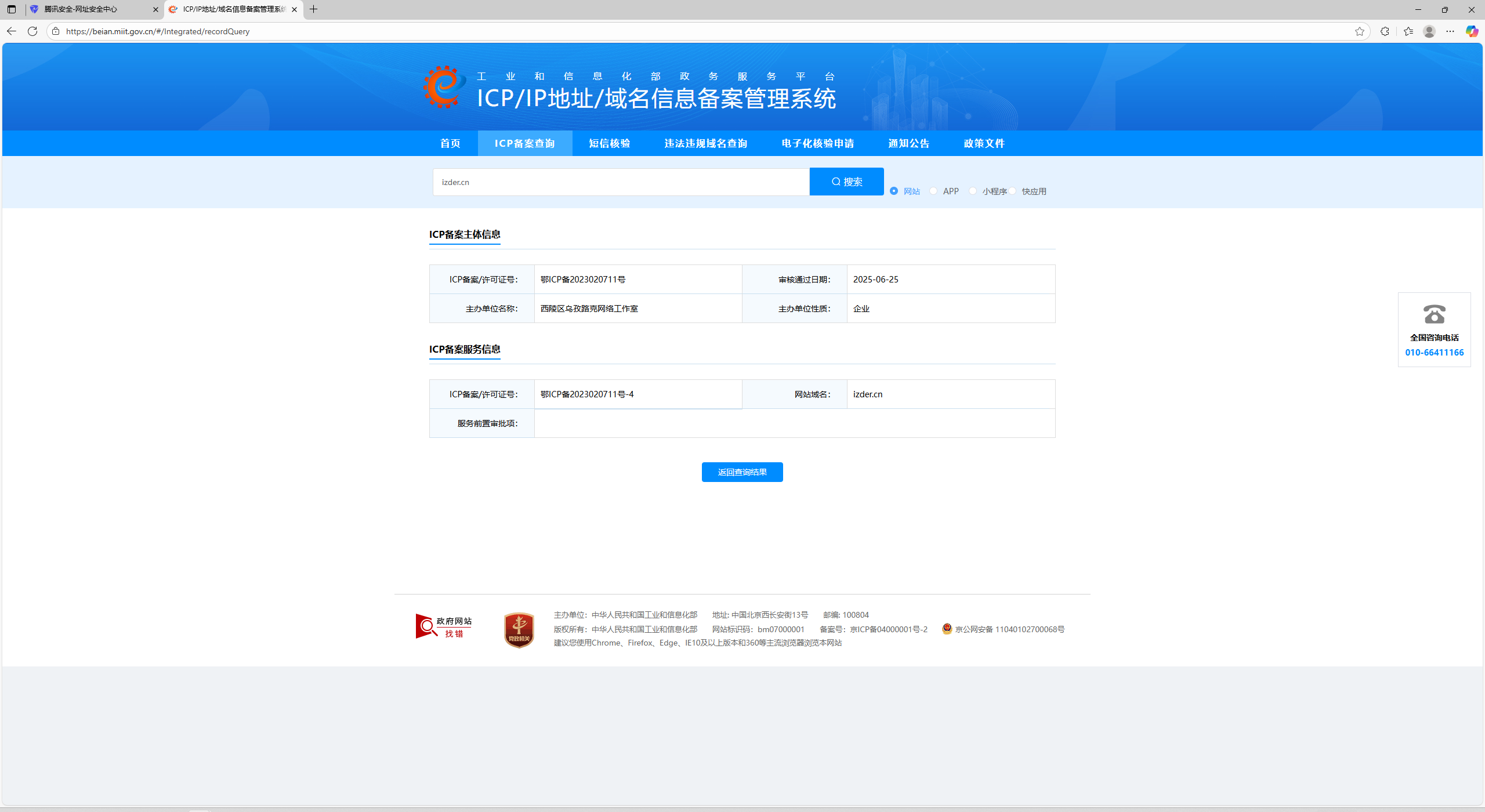Open the Copilot icon in toolbar
Screen dimensions: 1485x812
1472,31
